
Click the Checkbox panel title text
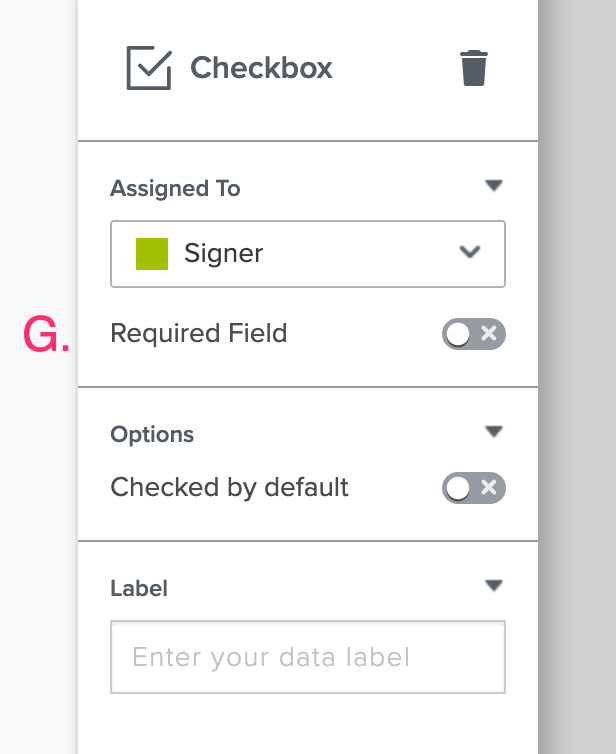pos(261,68)
